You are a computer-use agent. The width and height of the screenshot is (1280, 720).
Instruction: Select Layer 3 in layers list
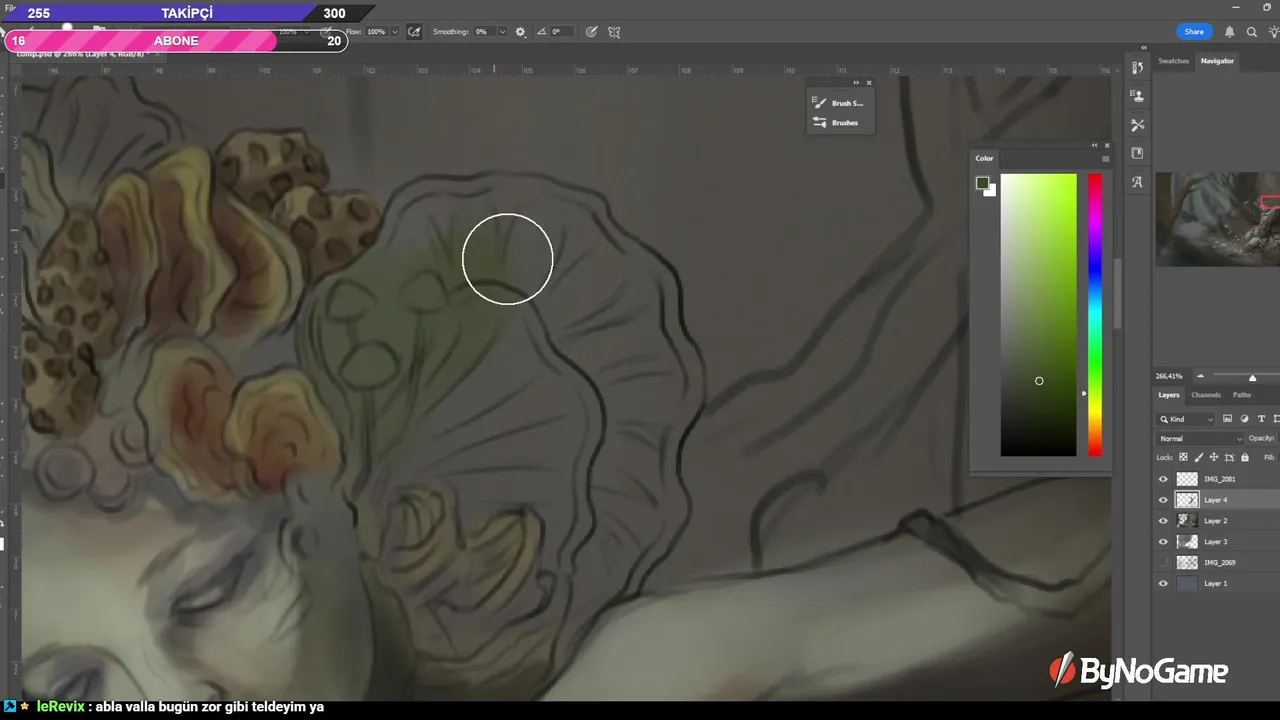(x=1218, y=542)
